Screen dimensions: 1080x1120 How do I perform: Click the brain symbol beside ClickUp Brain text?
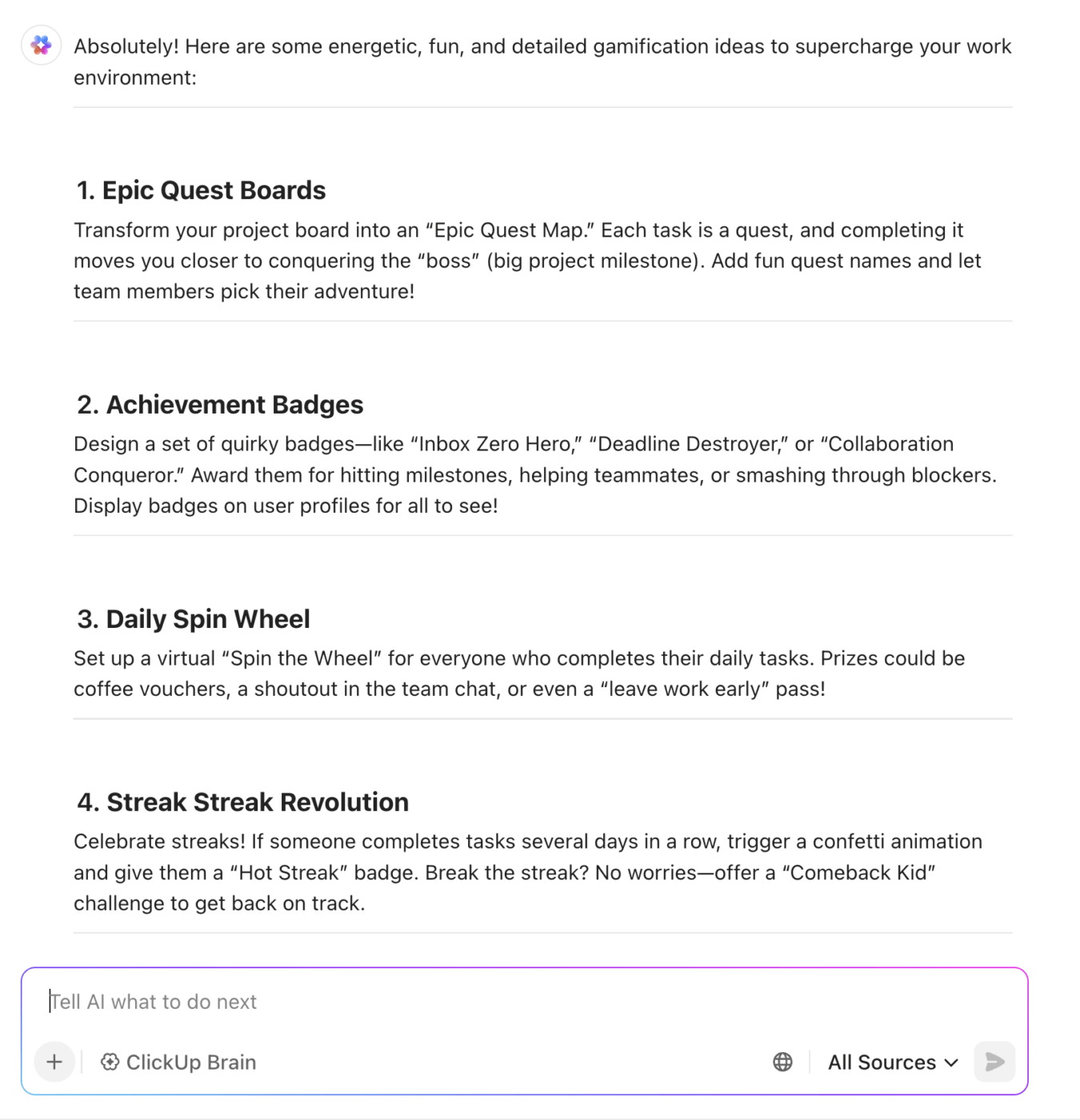point(110,1062)
